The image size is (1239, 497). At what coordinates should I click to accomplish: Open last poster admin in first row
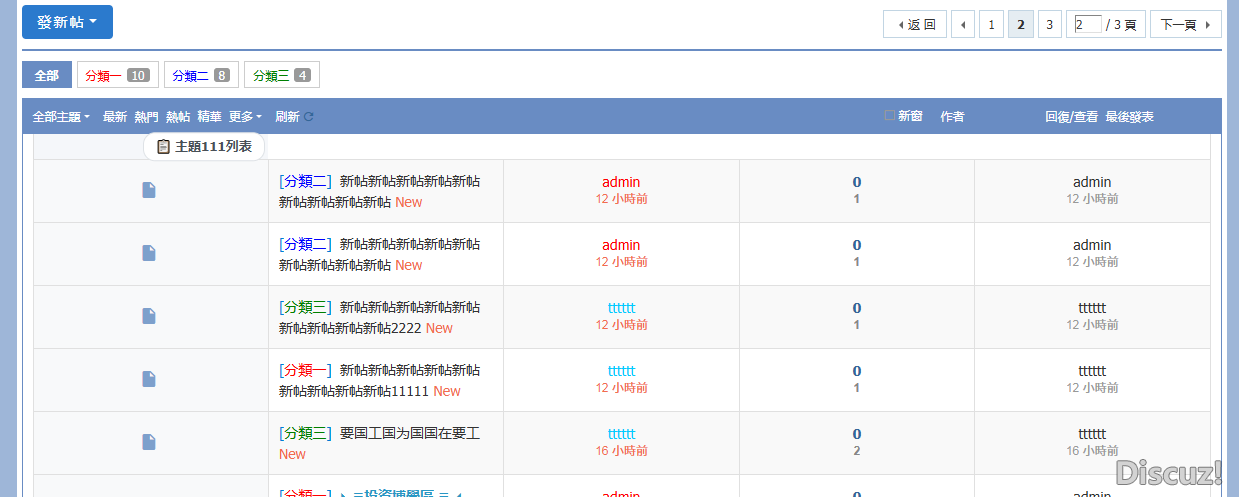coord(1092,182)
